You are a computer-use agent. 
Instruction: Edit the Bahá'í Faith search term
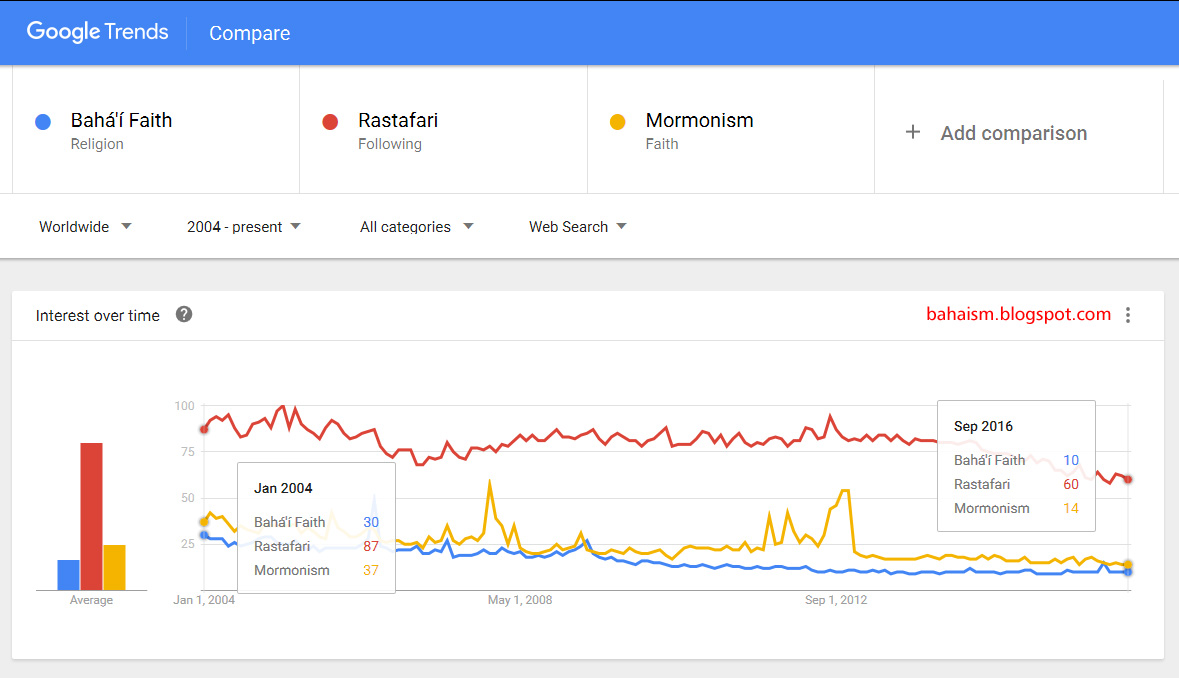121,121
